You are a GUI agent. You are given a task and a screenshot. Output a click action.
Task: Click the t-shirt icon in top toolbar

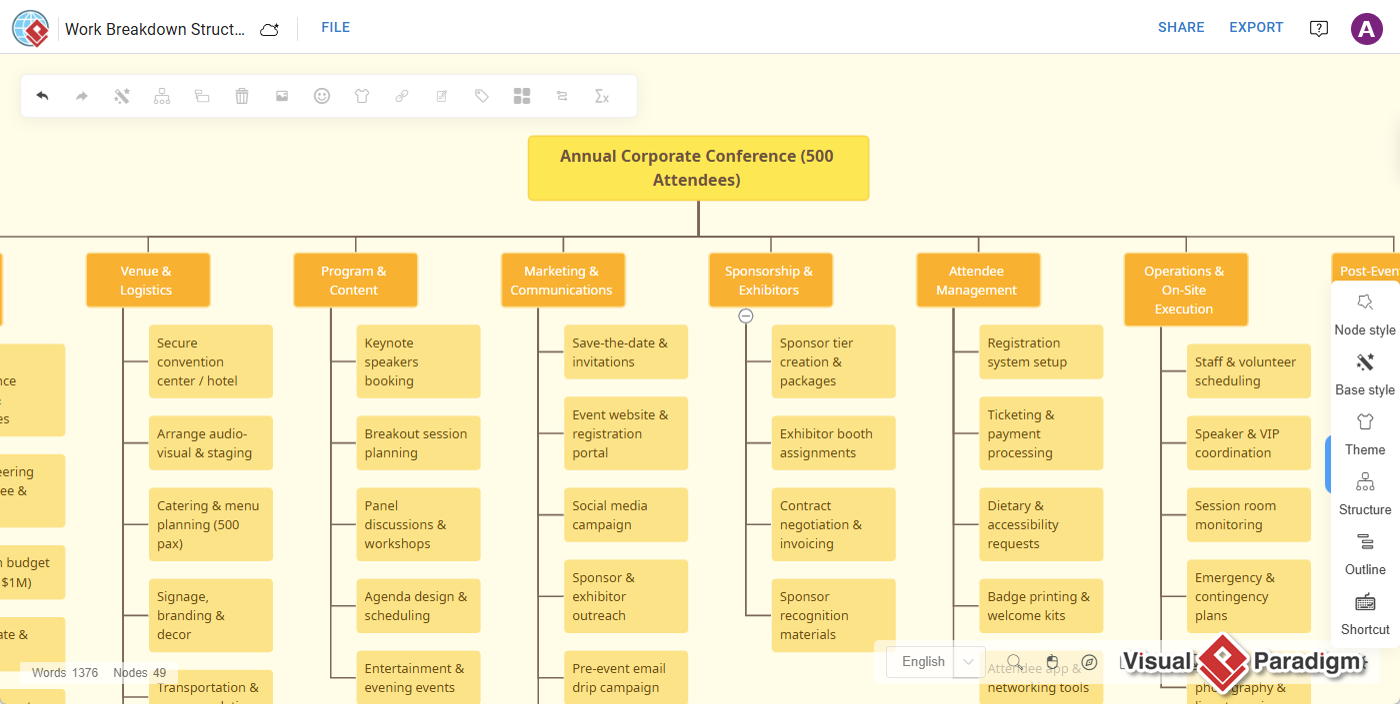coord(362,96)
